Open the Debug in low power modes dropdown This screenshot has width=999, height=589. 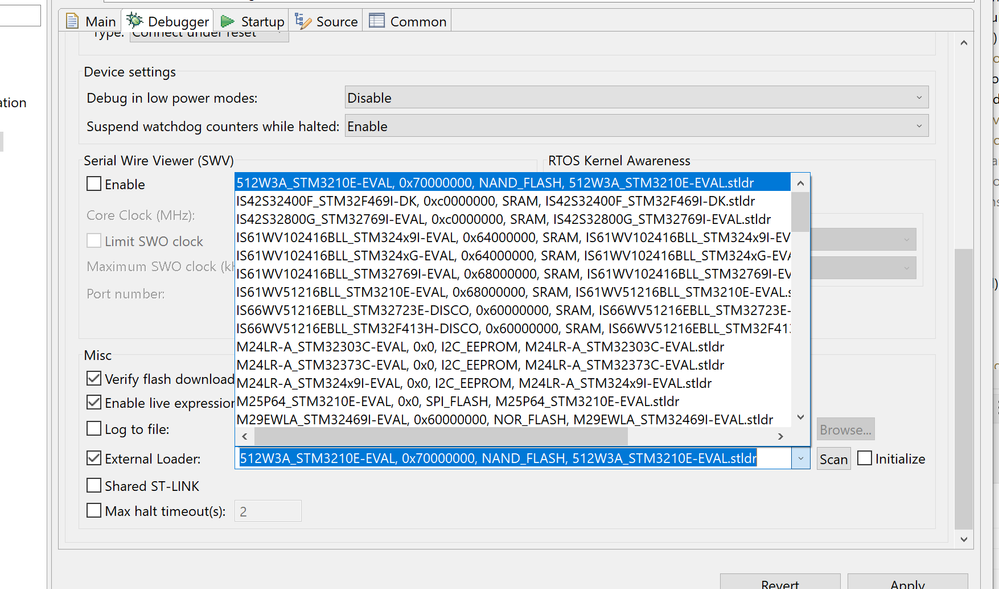click(636, 98)
